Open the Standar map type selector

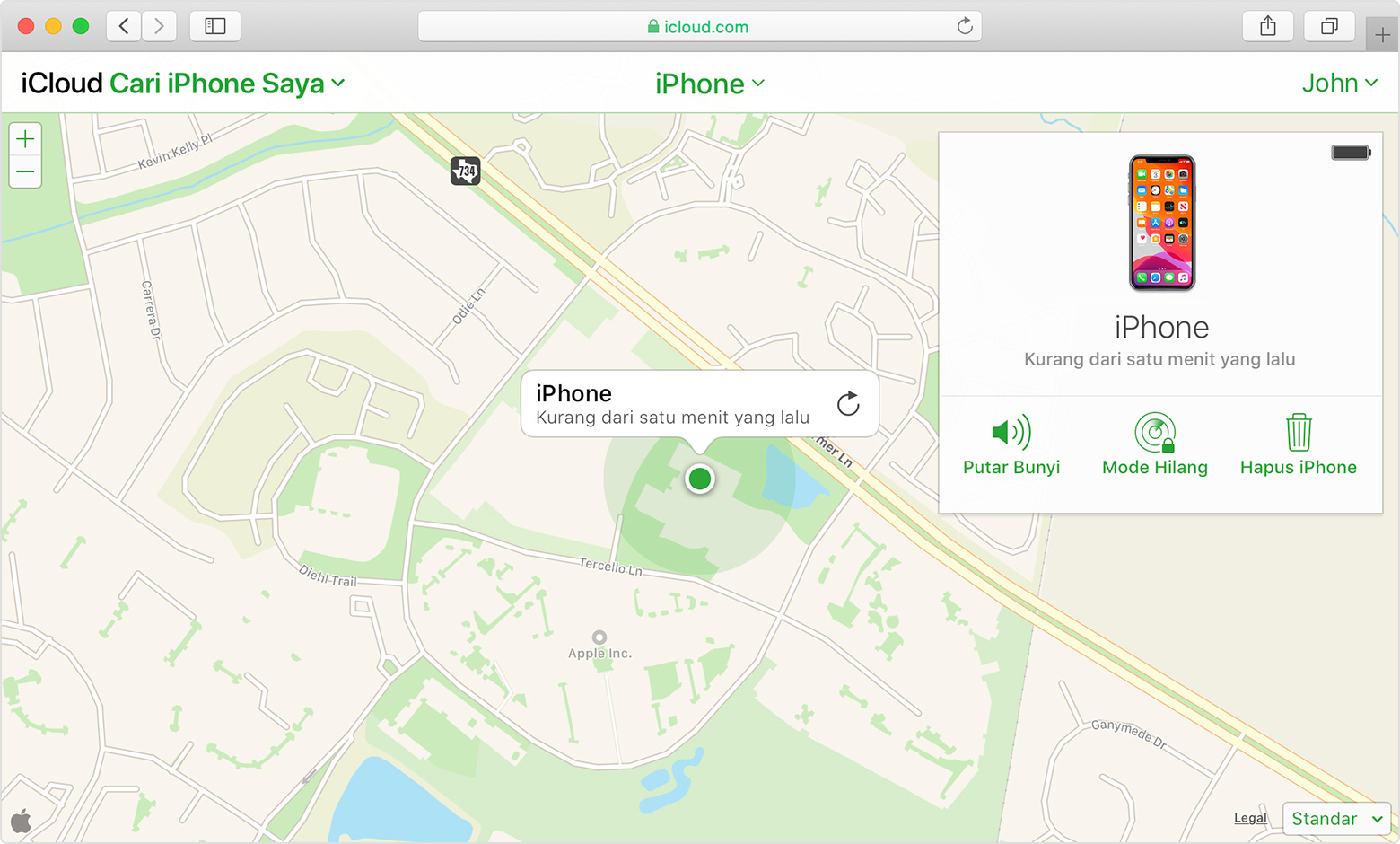pos(1336,819)
